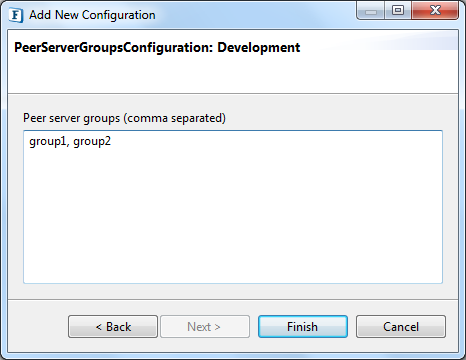Minimize the Add New Configuration dialog

click(371, 11)
